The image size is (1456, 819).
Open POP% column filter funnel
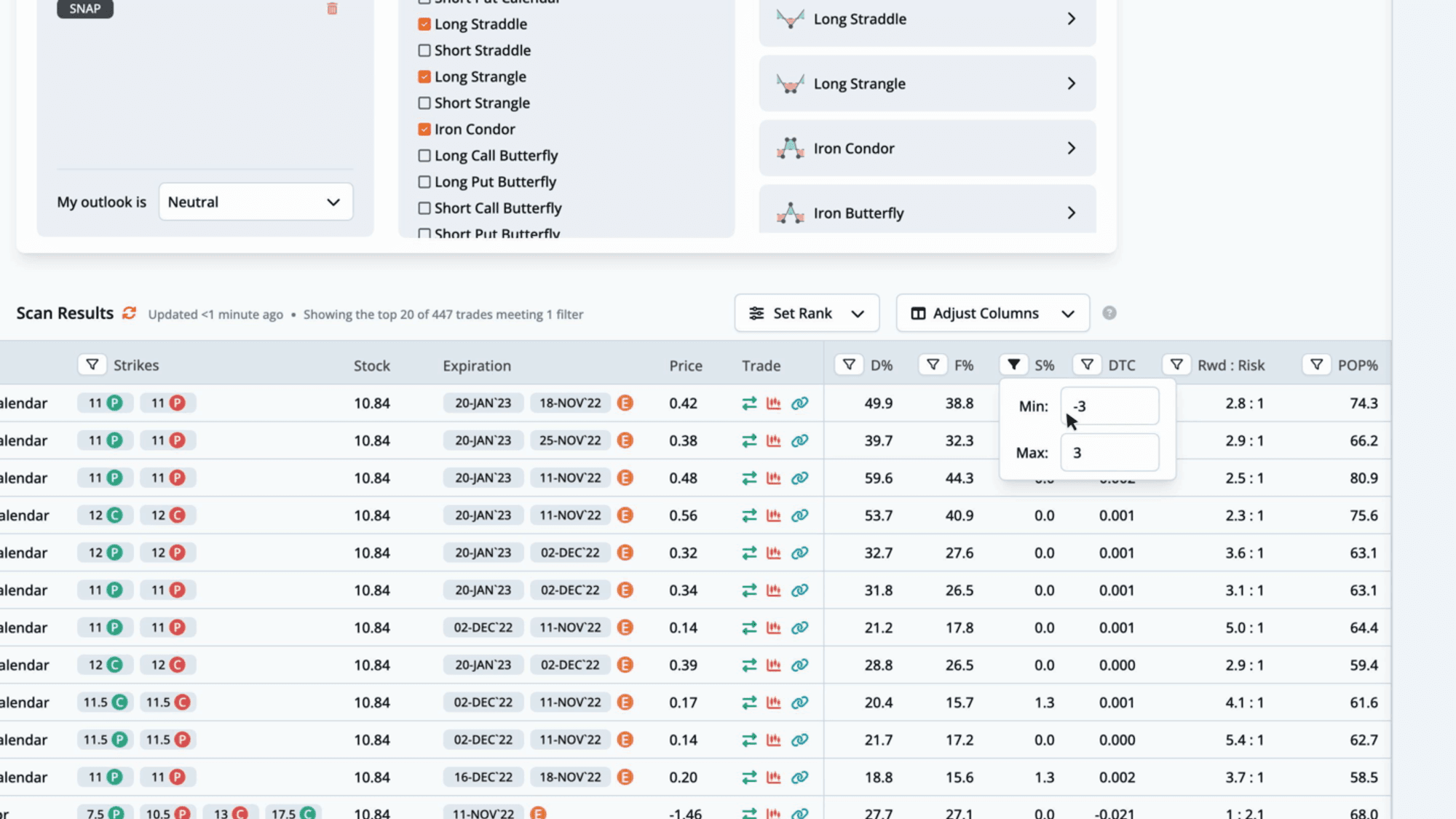click(1316, 365)
